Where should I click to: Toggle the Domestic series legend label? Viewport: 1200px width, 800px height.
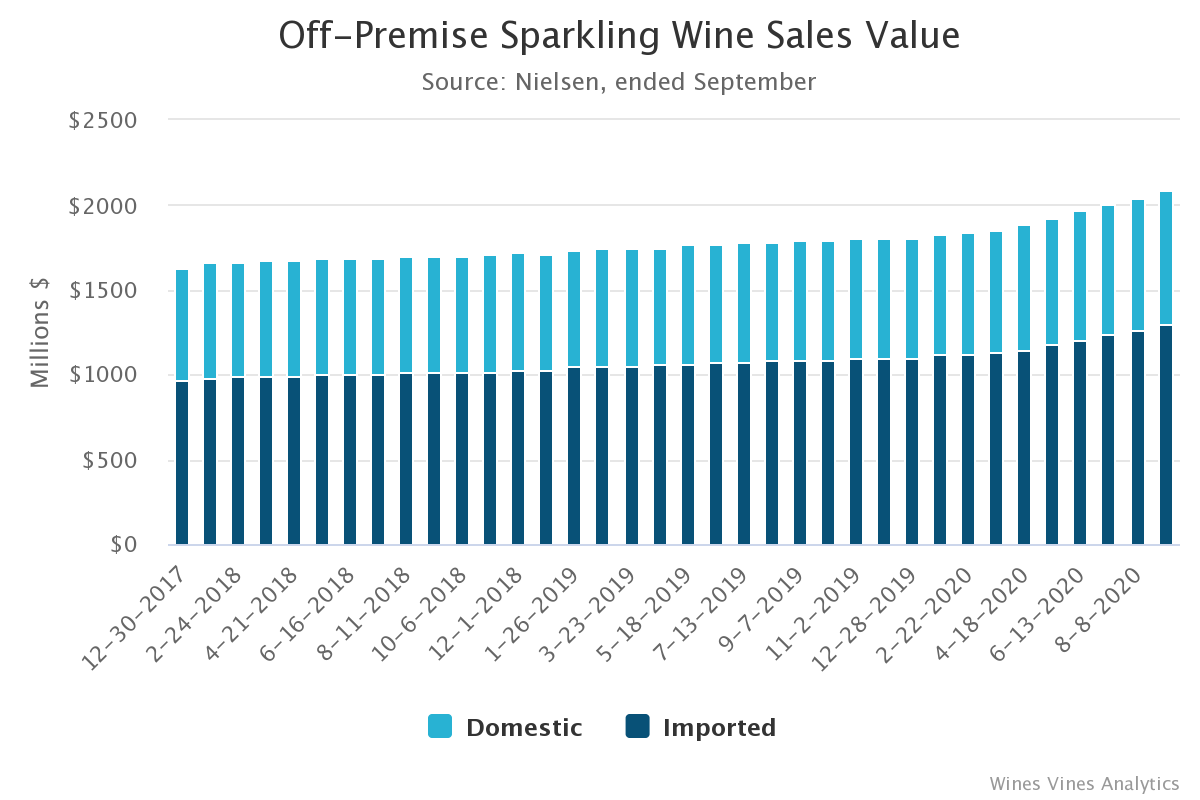[523, 728]
